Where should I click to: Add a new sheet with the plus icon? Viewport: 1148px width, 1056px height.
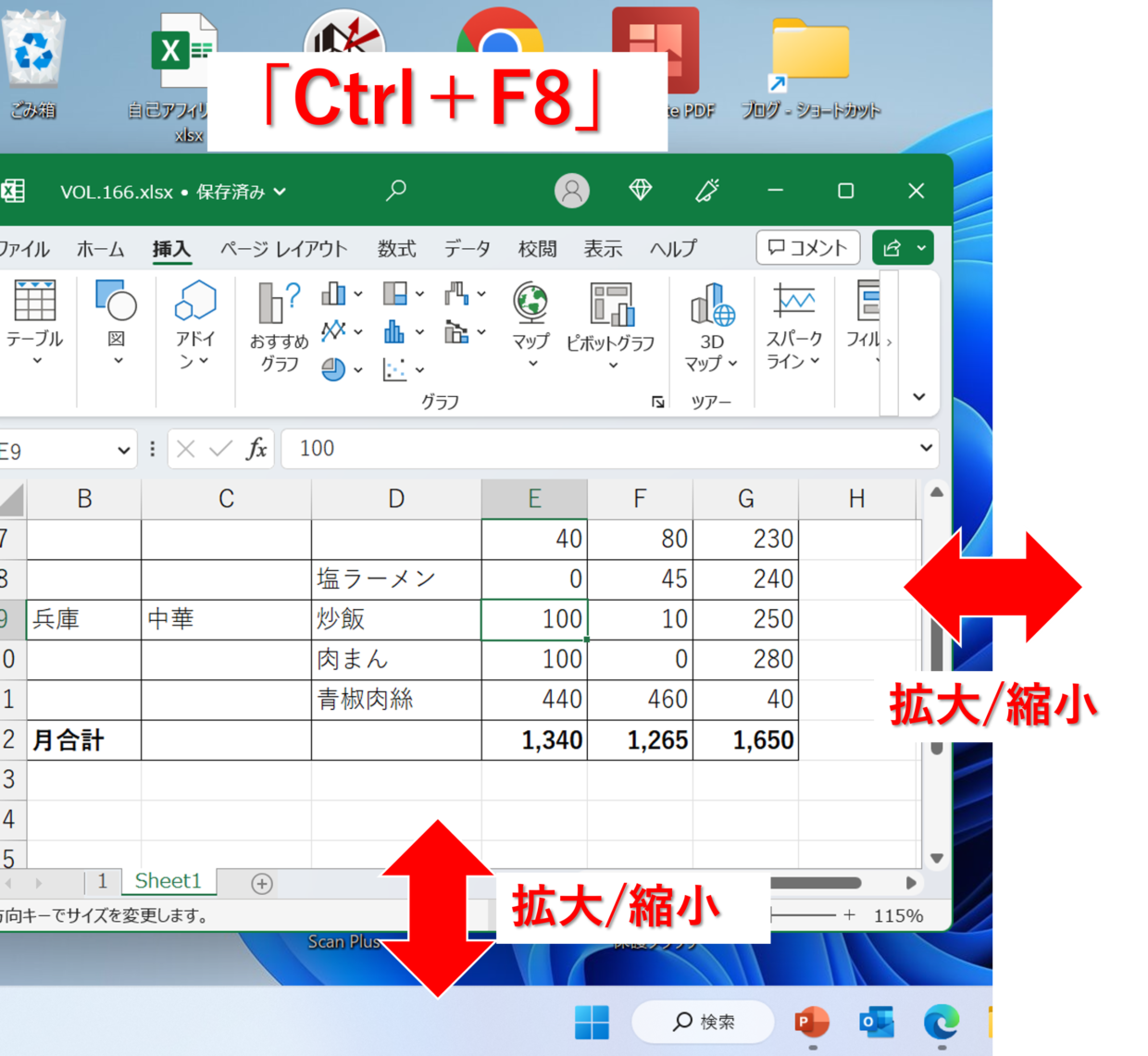tap(262, 884)
